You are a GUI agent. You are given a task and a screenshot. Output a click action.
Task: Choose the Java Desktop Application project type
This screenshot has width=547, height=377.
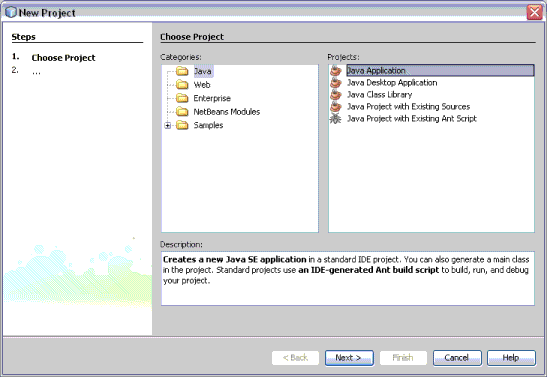pyautogui.click(x=392, y=83)
